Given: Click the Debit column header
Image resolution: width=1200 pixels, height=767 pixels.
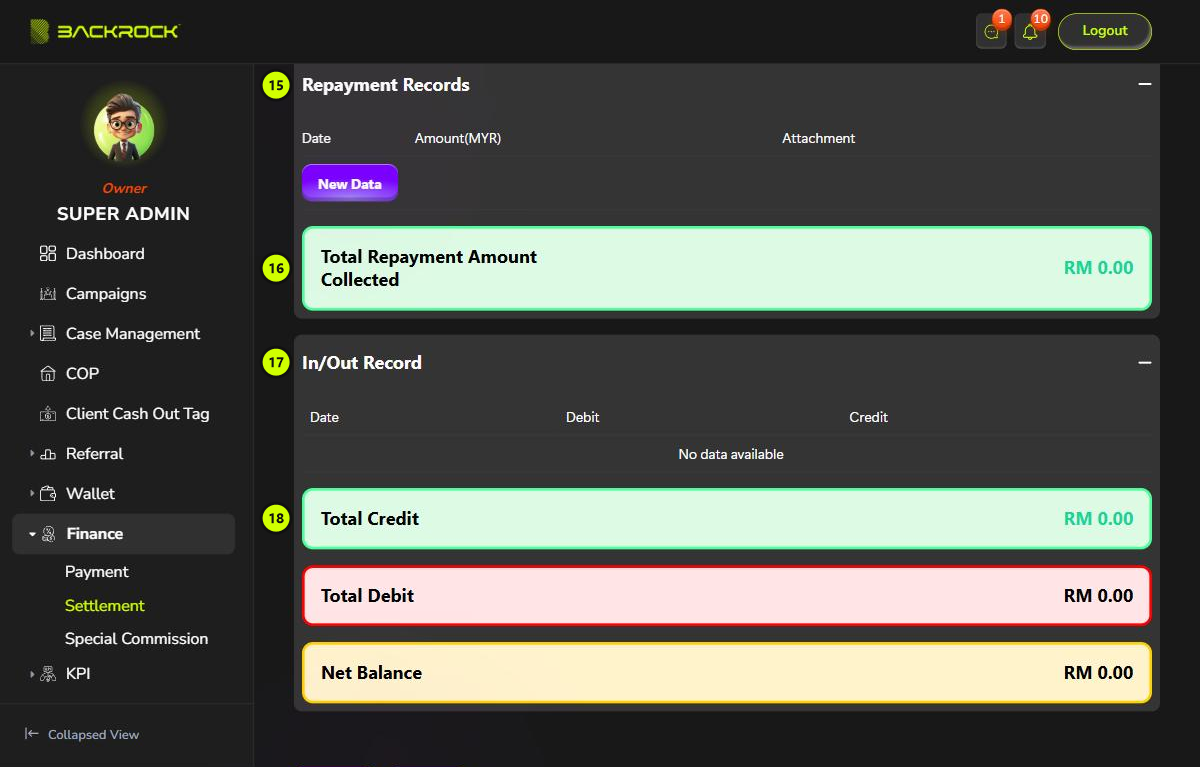Looking at the screenshot, I should [583, 417].
